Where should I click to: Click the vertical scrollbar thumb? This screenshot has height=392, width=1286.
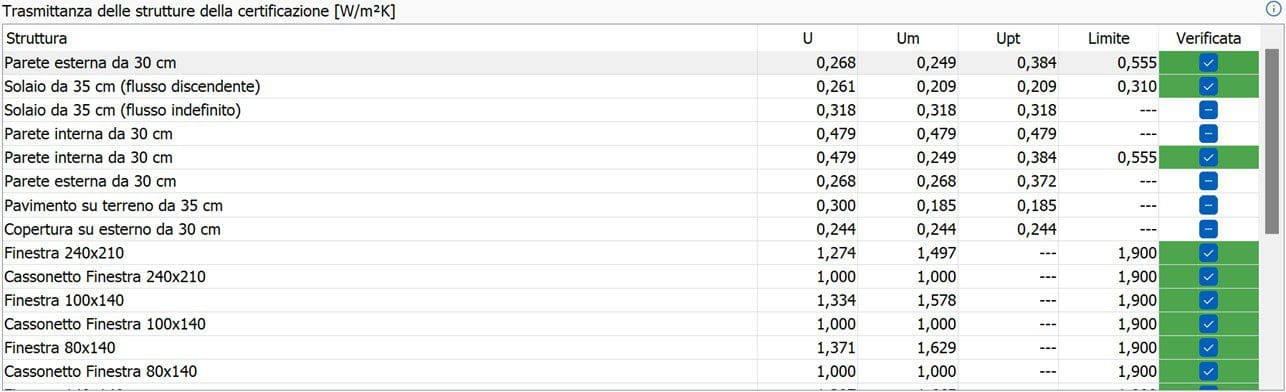(x=1272, y=140)
